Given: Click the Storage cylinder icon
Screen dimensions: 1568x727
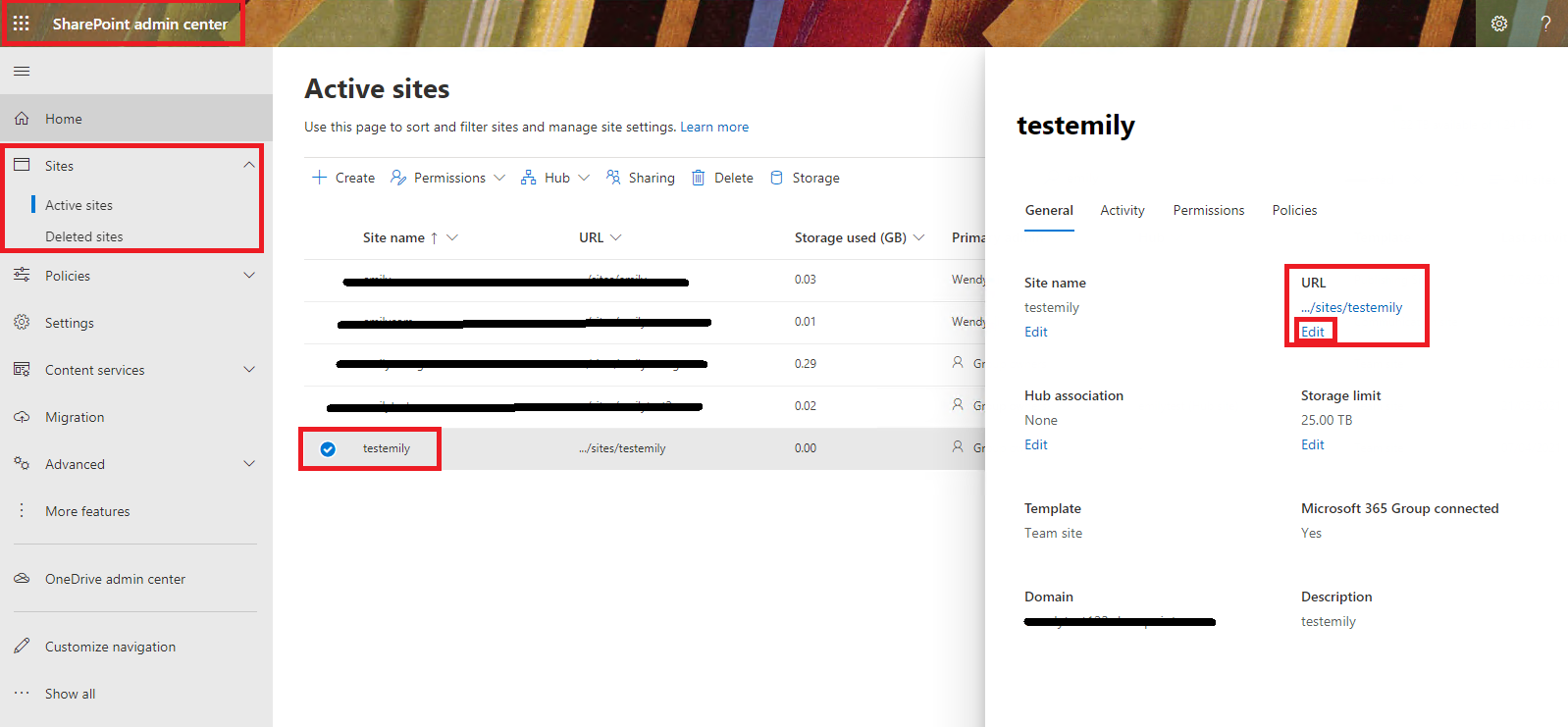Looking at the screenshot, I should (776, 178).
